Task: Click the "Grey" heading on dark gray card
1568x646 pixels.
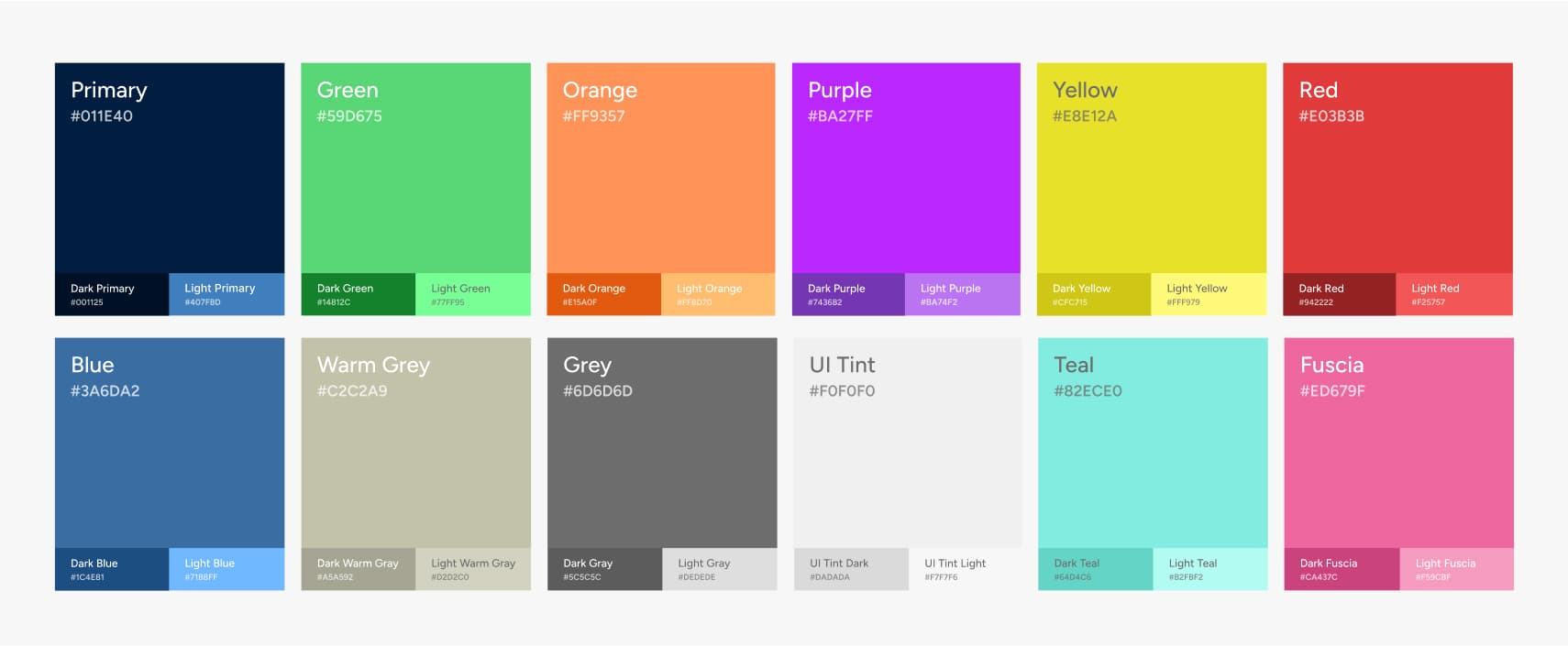Action: coord(587,366)
